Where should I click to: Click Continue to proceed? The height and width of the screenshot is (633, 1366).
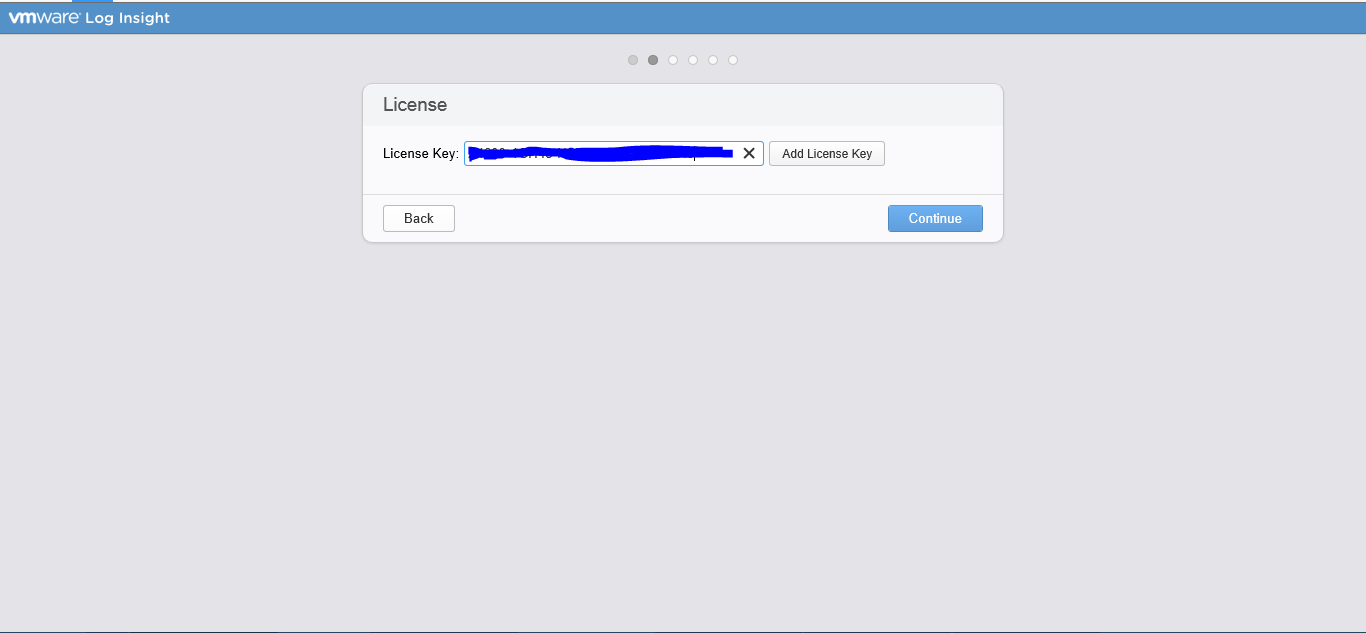click(935, 218)
